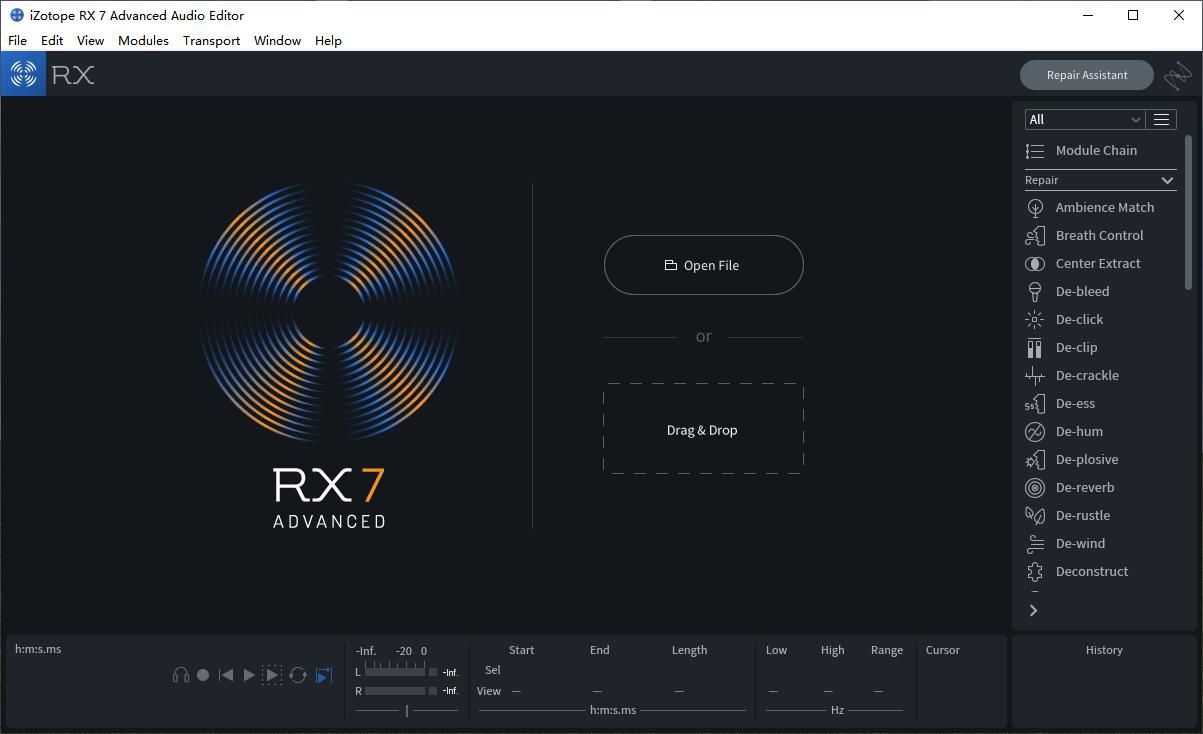Click the record button in transport
This screenshot has width=1203, height=734.
coord(203,675)
